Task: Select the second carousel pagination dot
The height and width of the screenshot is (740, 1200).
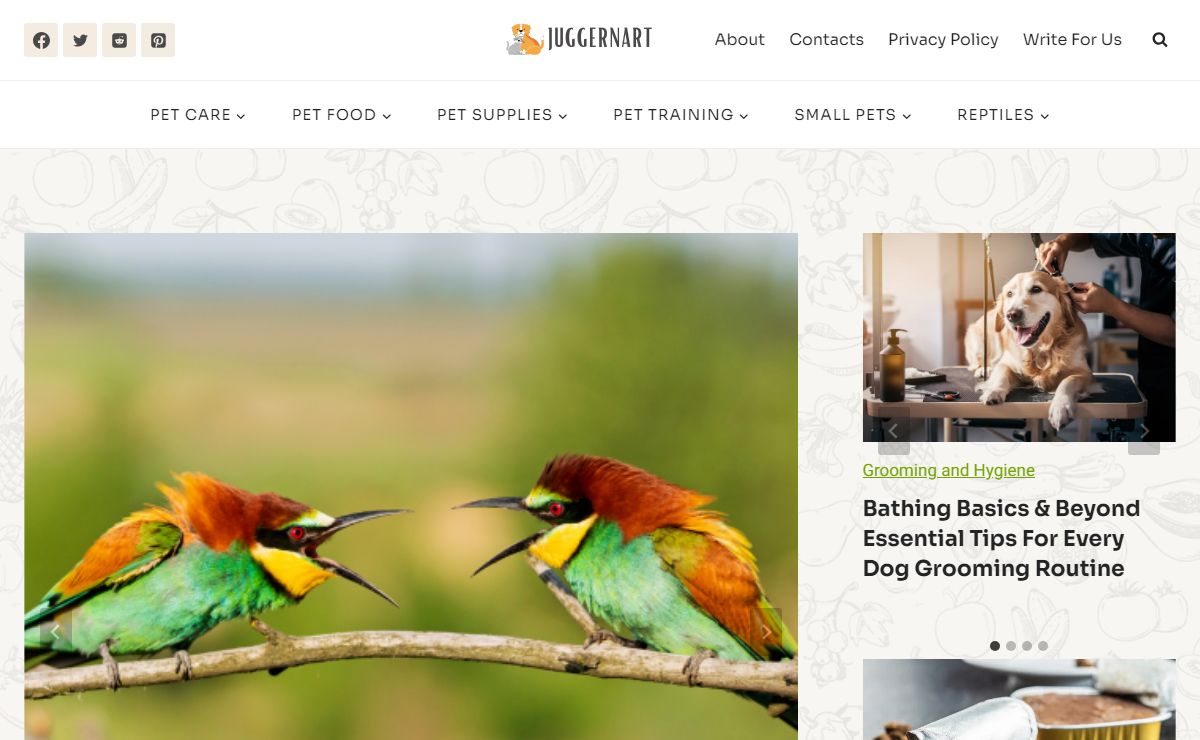Action: (1011, 646)
